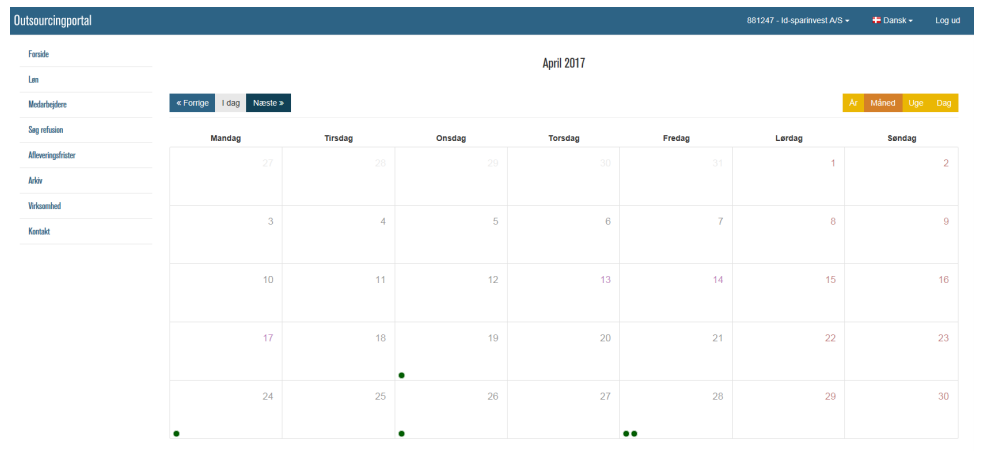Click the green event dot on April 26
Image resolution: width=983 pixels, height=476 pixels.
tap(401, 433)
